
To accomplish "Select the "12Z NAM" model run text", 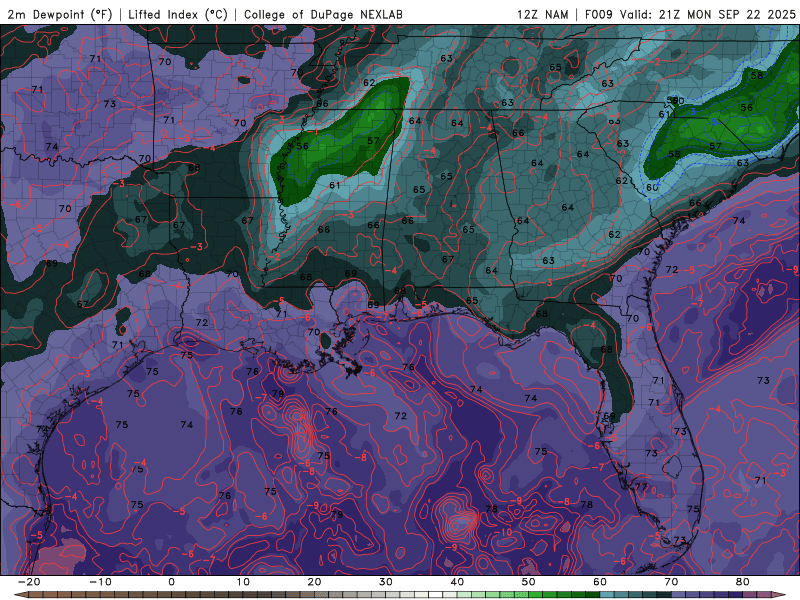I will pos(543,14).
